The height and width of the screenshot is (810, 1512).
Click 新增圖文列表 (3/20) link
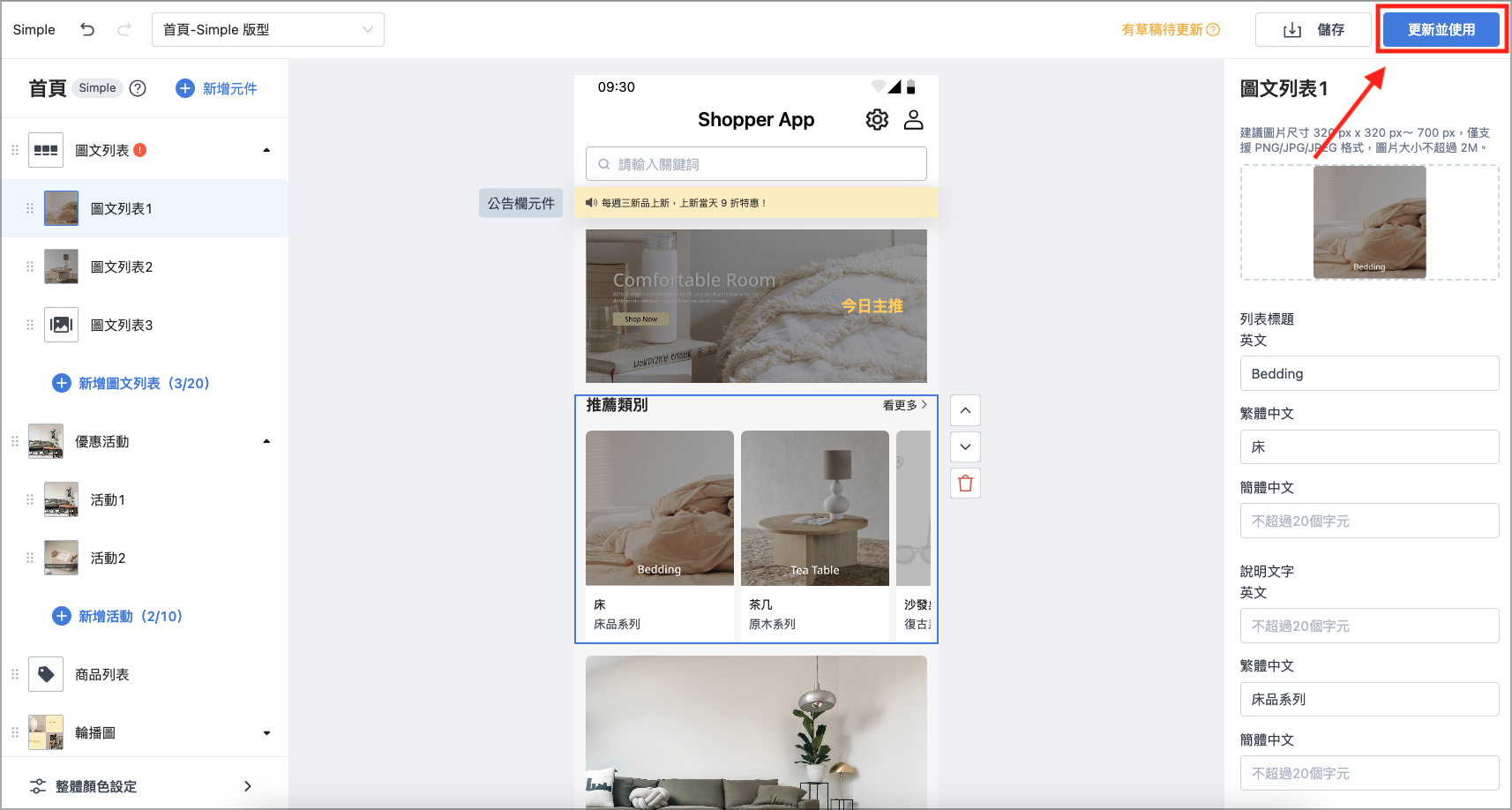[131, 383]
